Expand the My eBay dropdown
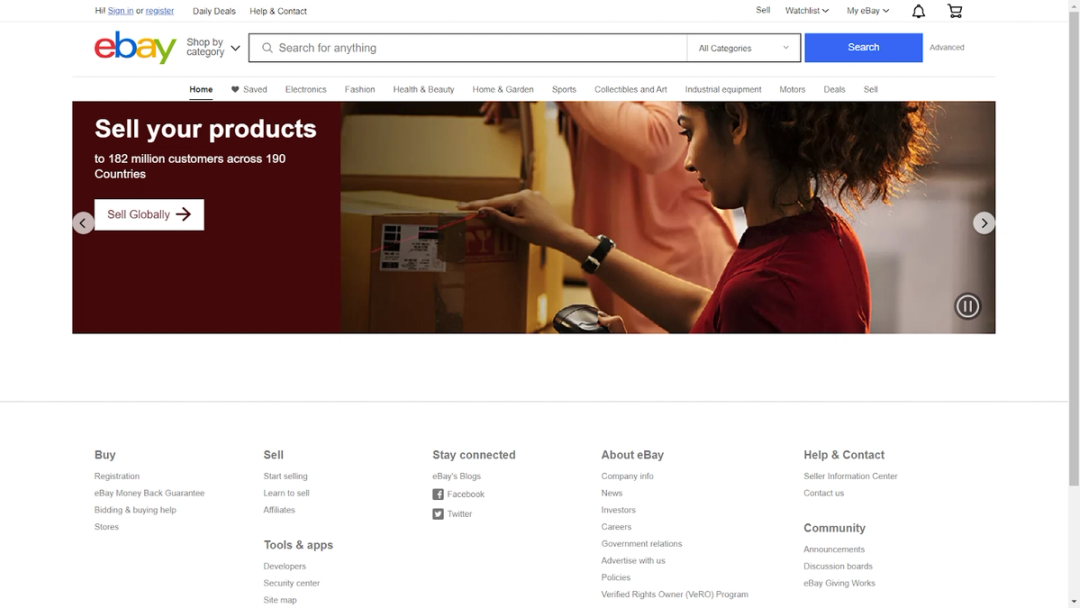Image resolution: width=1080 pixels, height=608 pixels. click(x=868, y=11)
